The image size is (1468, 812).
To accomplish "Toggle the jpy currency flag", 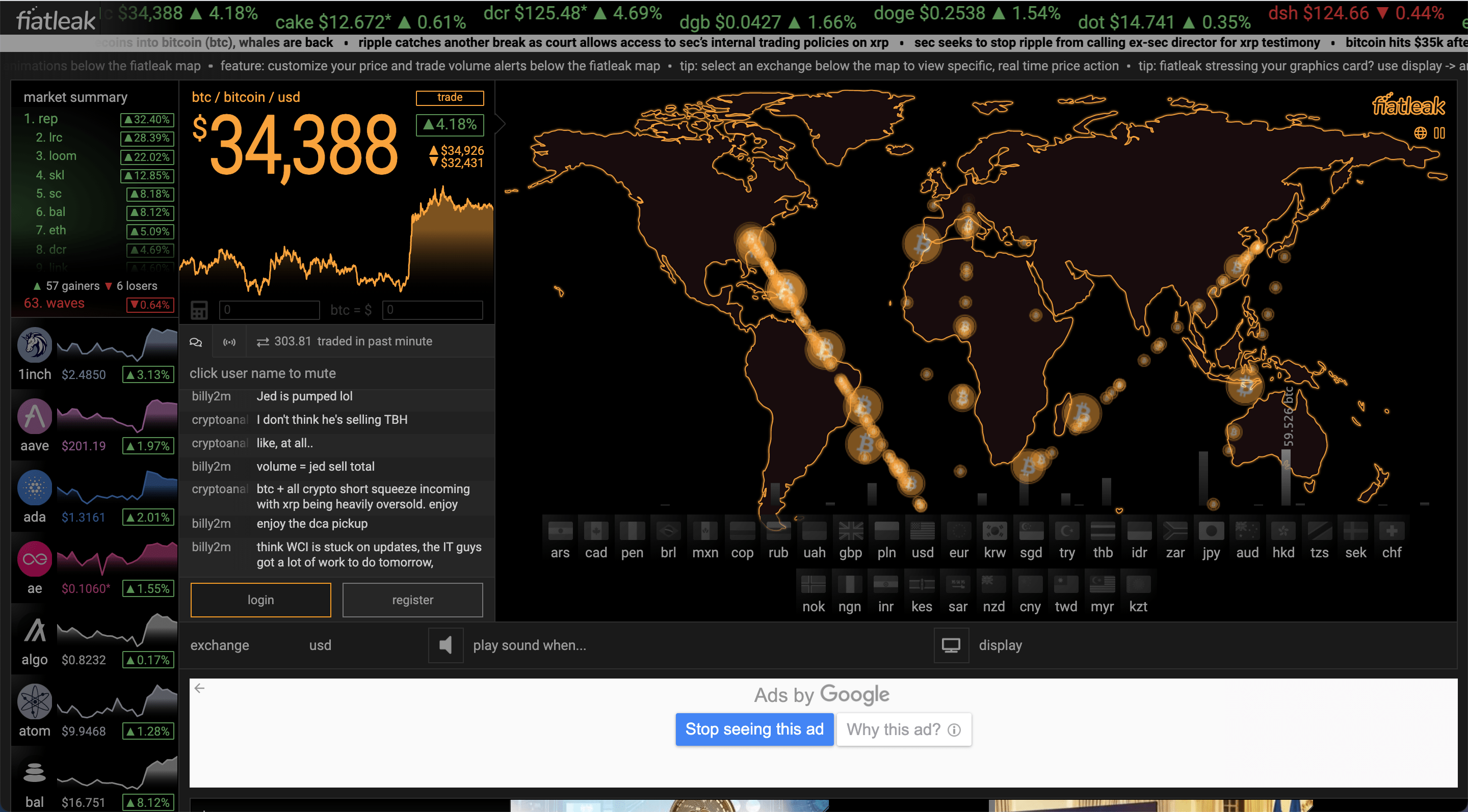I will [1211, 531].
